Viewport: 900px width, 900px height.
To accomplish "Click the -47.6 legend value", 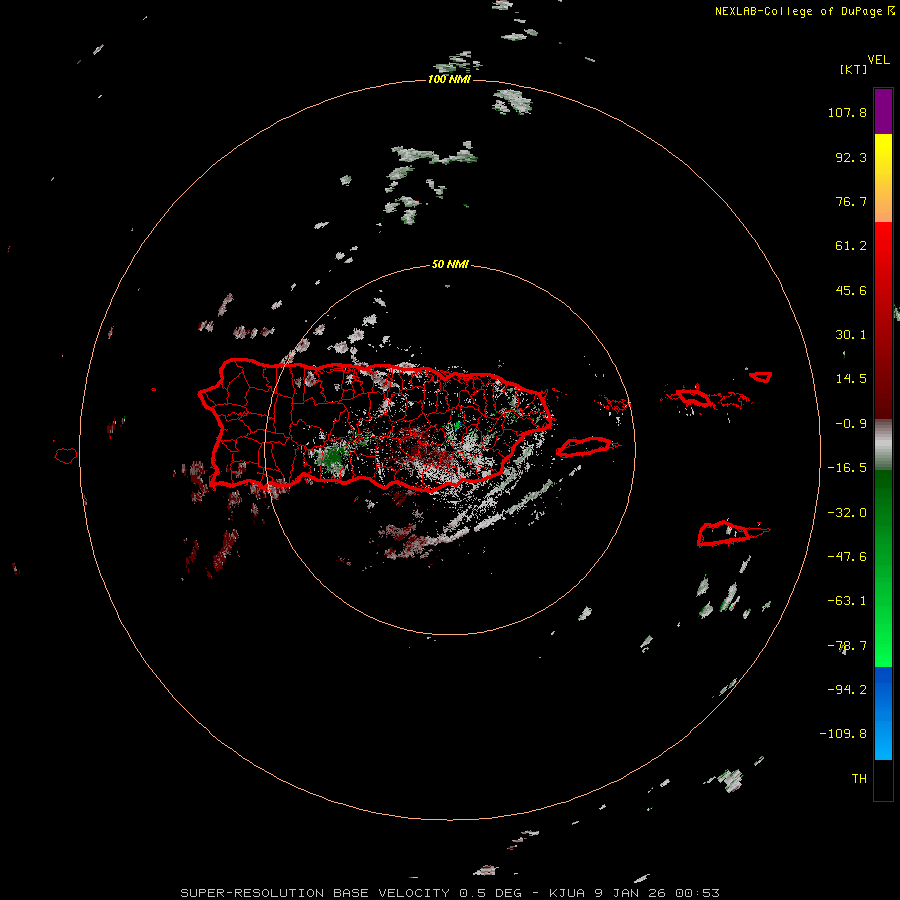I will pos(847,557).
